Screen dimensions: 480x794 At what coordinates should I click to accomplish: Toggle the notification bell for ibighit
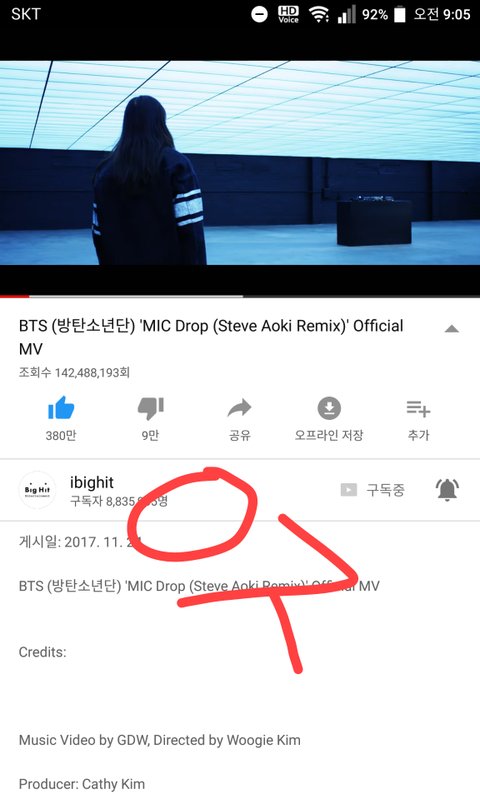click(x=447, y=490)
